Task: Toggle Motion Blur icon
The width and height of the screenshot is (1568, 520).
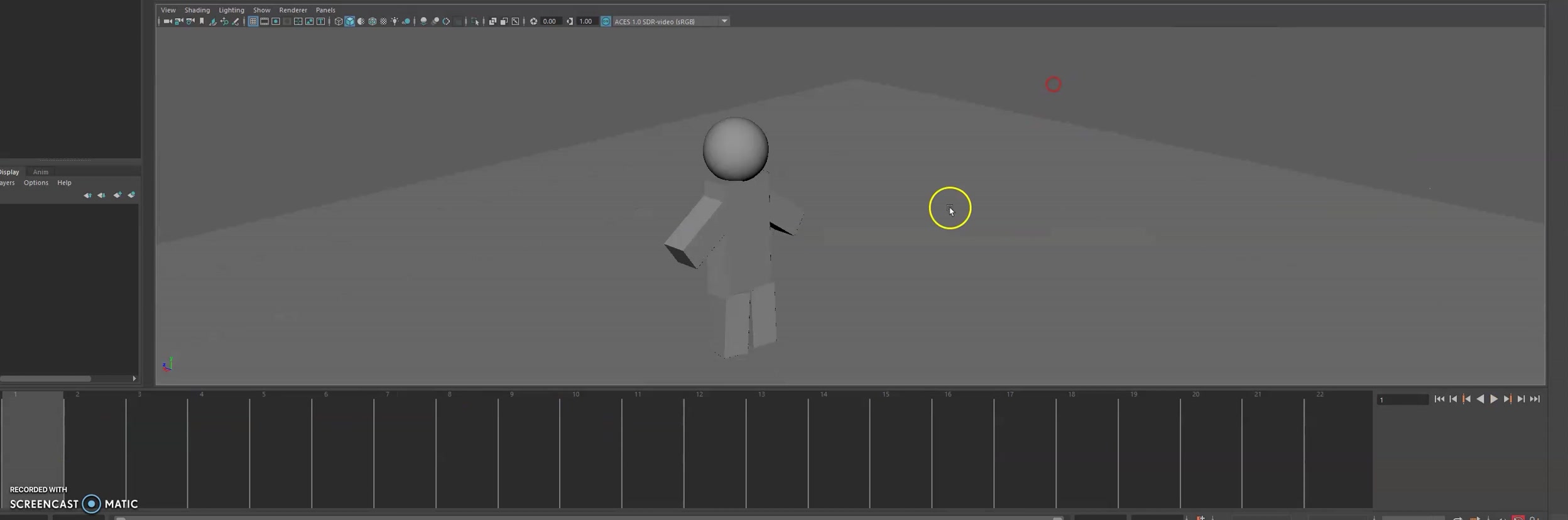Action: (x=435, y=21)
